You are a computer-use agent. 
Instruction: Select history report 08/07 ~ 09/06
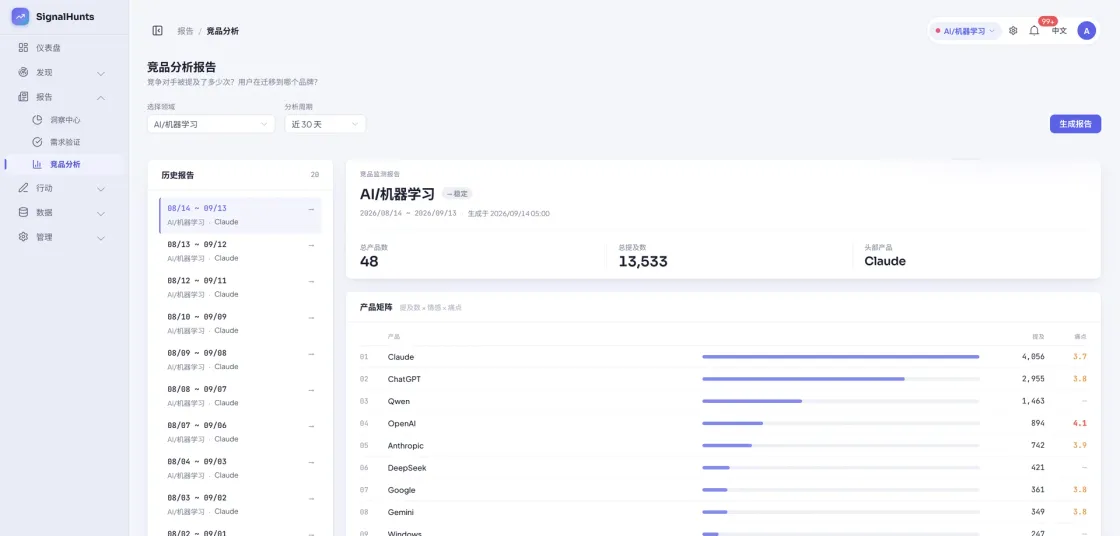pyautogui.click(x=240, y=432)
